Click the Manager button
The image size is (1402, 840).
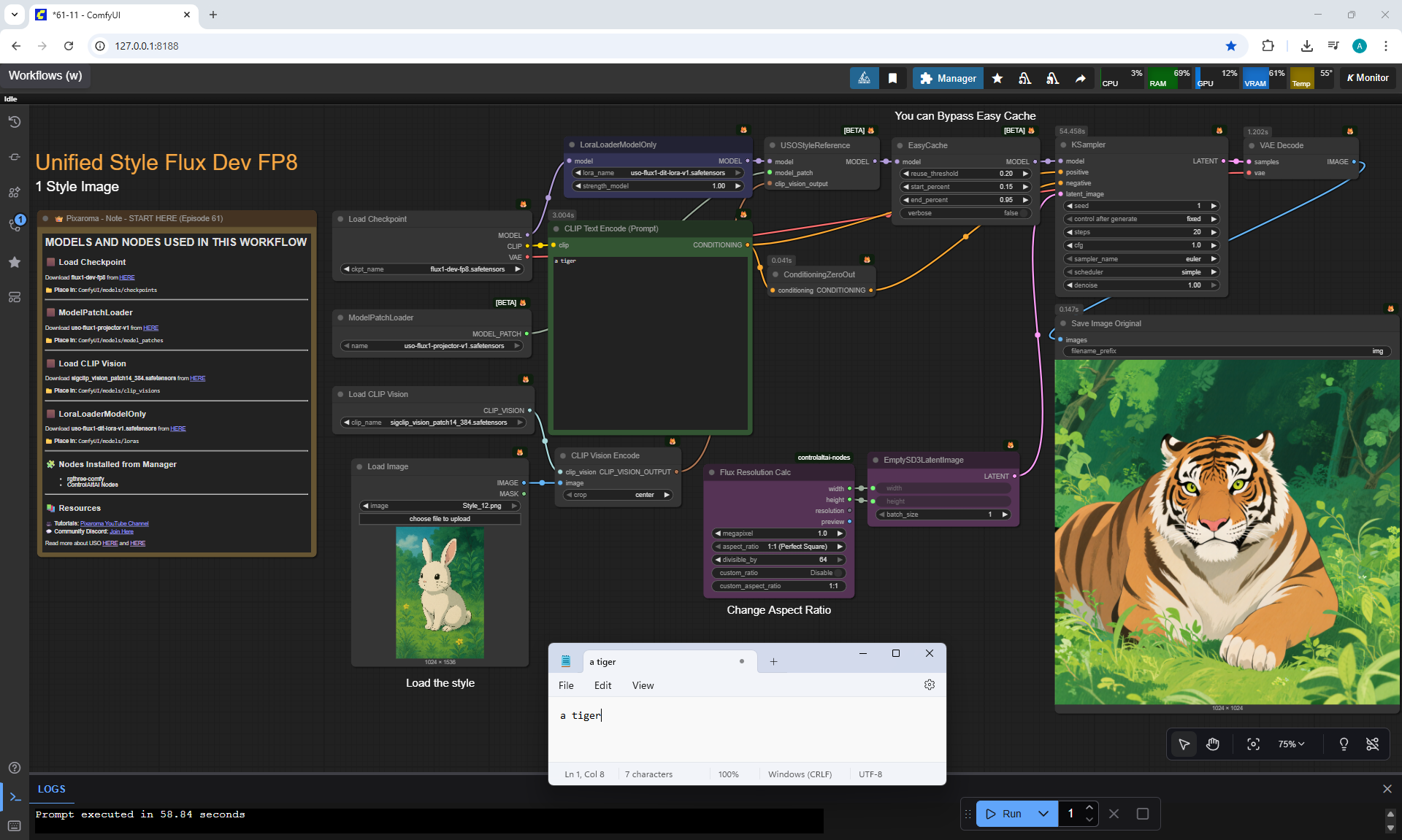pyautogui.click(x=948, y=78)
